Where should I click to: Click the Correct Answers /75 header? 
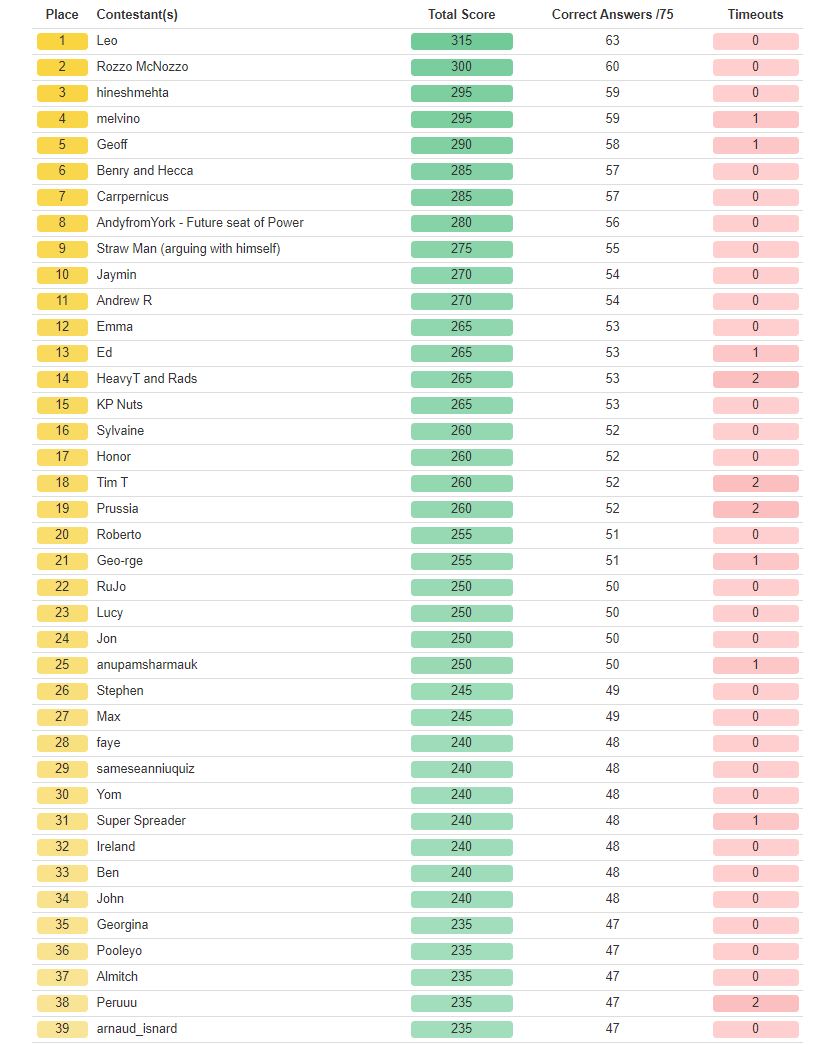(x=612, y=15)
